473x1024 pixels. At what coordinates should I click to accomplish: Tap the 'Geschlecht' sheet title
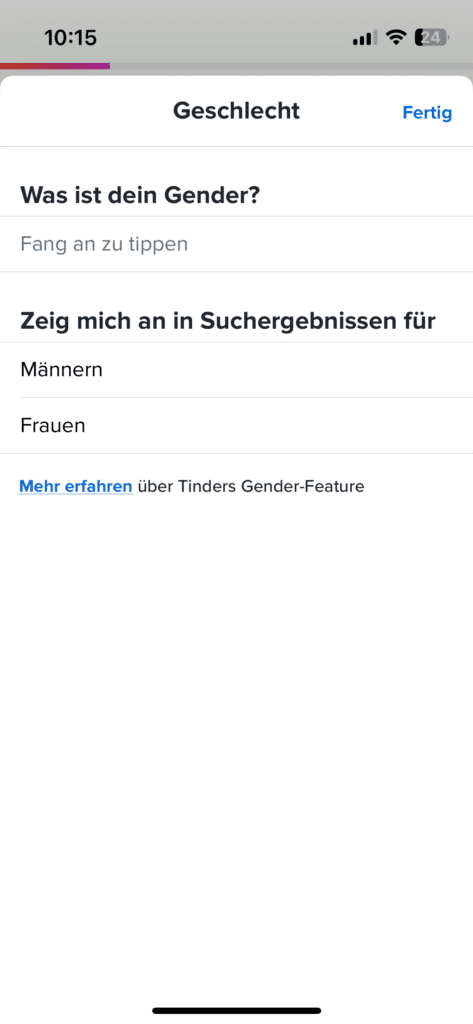[236, 111]
